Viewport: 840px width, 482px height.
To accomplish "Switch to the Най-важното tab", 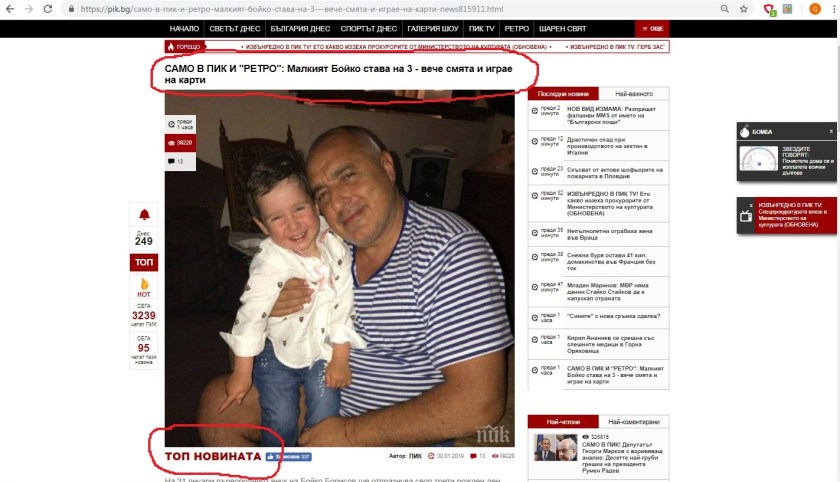I will 634,94.
